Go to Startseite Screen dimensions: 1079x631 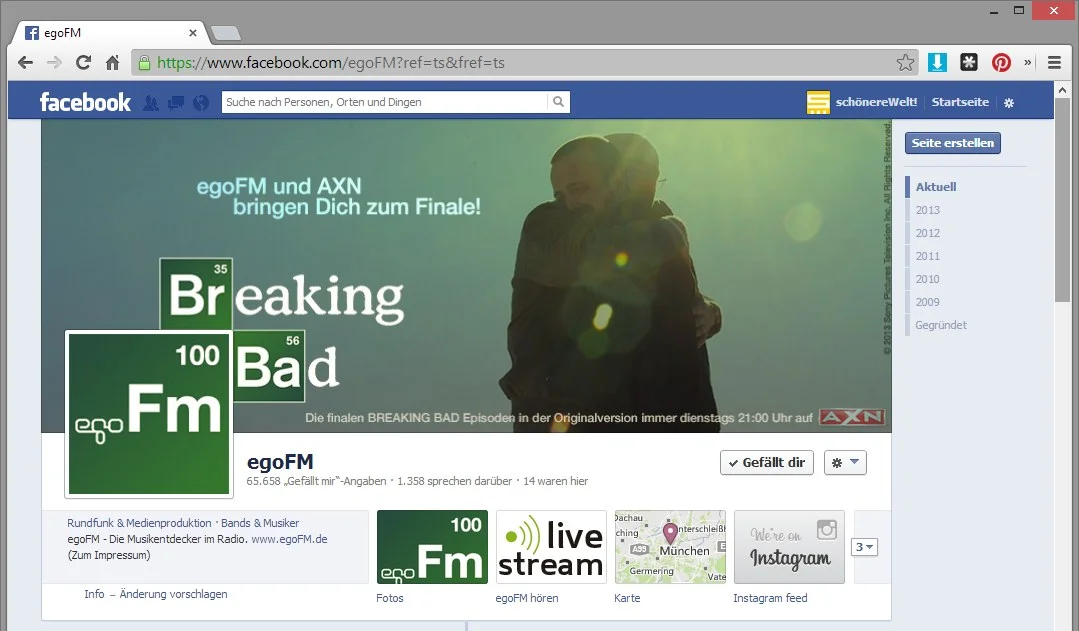[960, 102]
